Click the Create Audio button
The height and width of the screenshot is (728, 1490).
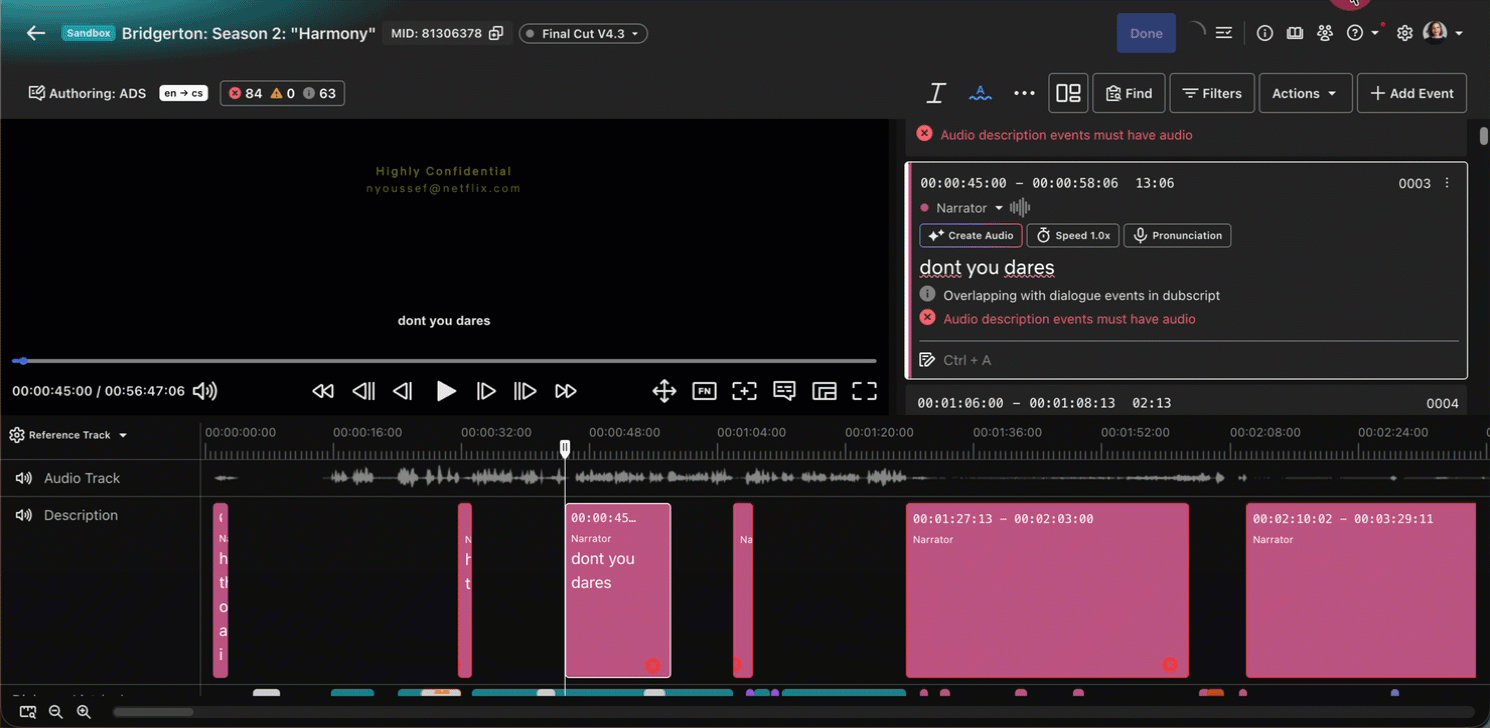(x=970, y=236)
